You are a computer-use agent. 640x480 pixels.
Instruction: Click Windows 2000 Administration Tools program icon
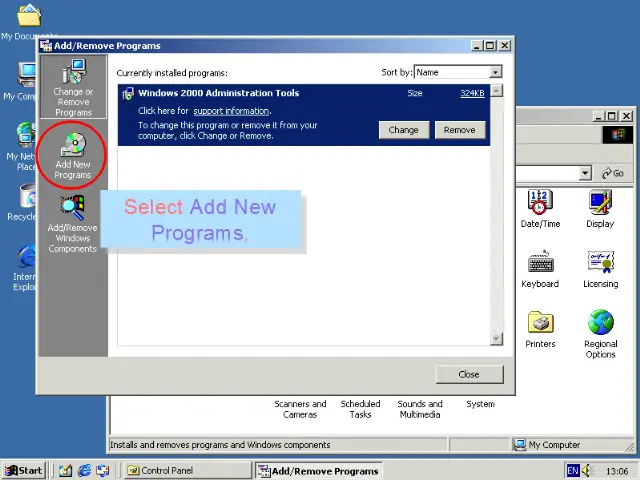128,93
